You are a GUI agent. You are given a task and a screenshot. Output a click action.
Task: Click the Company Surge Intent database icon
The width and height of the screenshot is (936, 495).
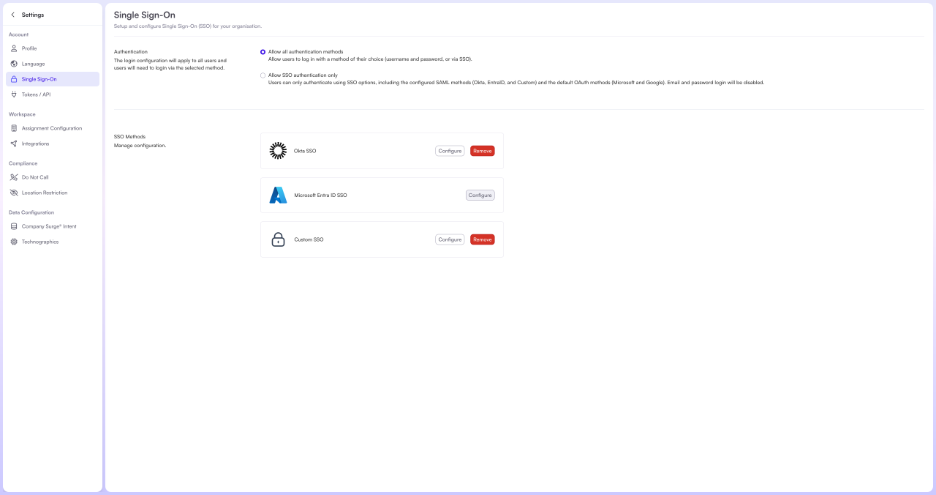(14, 226)
